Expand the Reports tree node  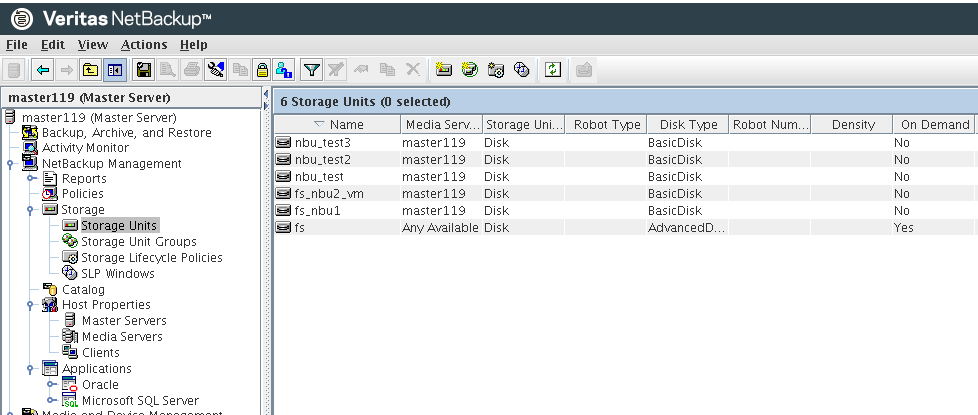[x=32, y=178]
